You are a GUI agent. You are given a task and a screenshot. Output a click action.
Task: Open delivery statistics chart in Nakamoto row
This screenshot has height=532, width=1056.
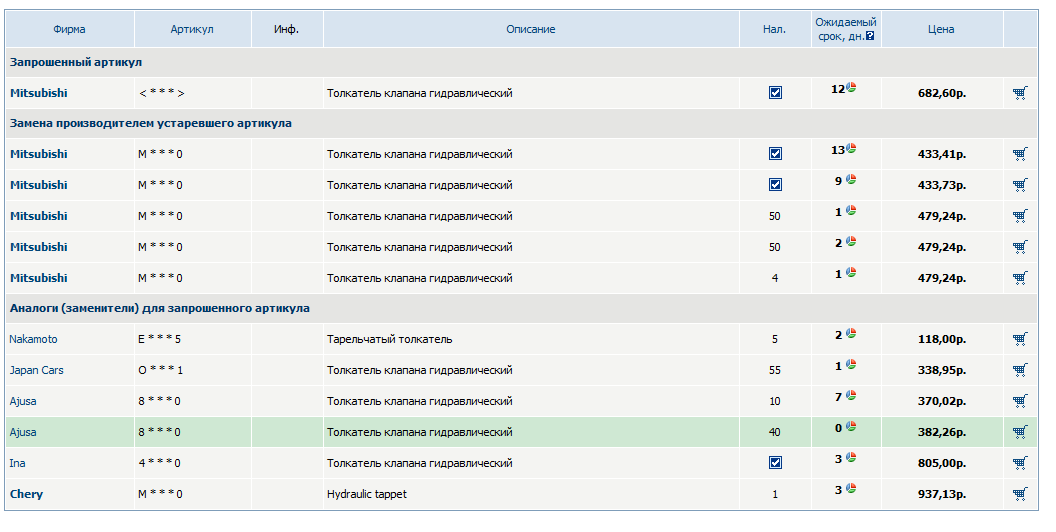point(851,334)
